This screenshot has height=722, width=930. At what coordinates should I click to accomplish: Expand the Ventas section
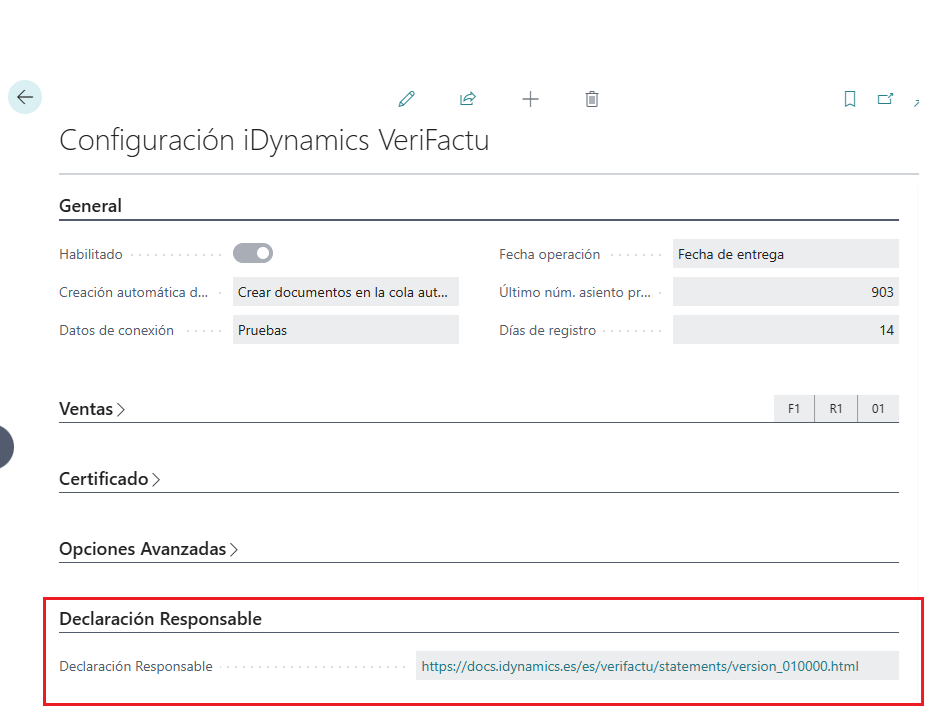[x=92, y=409]
